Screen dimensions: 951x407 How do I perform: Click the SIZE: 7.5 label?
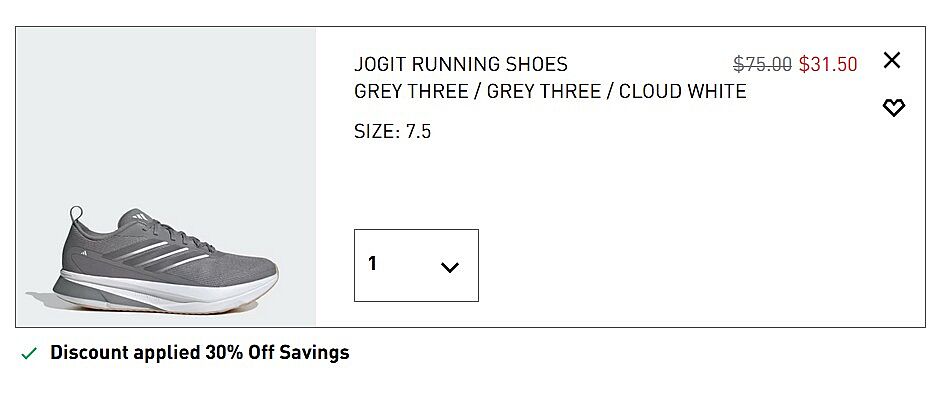393,132
